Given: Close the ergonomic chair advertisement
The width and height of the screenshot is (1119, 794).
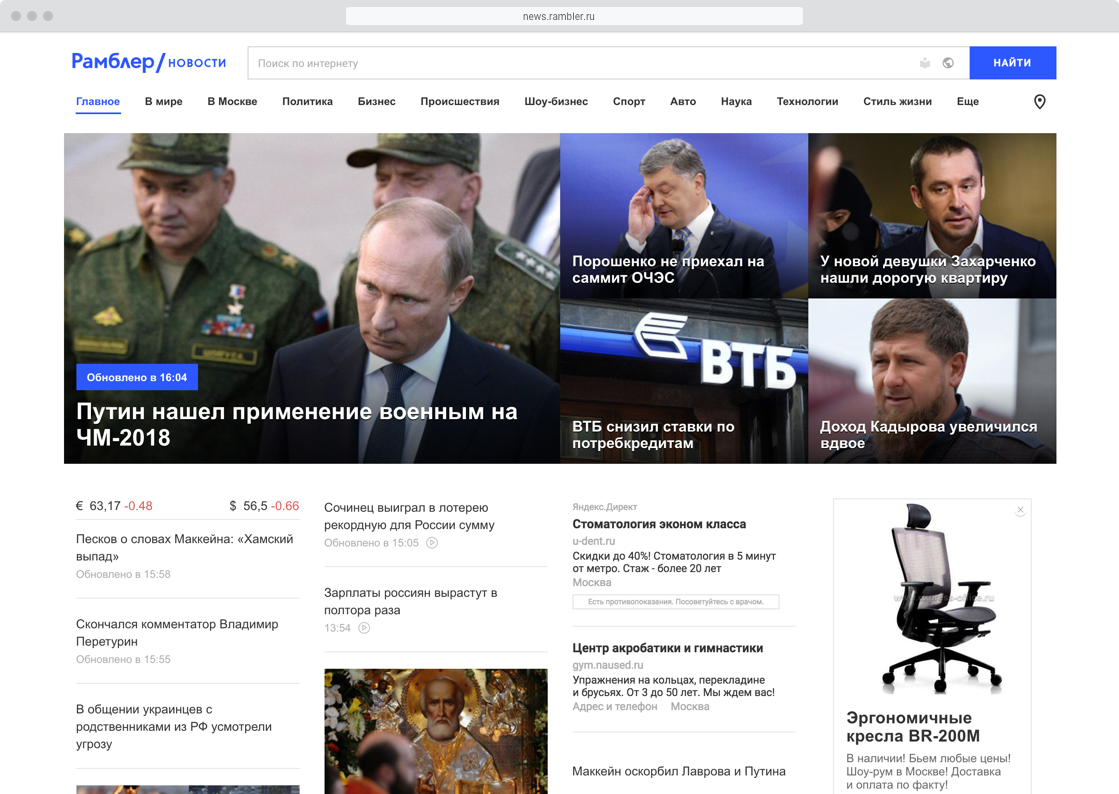Looking at the screenshot, I should [x=1021, y=510].
